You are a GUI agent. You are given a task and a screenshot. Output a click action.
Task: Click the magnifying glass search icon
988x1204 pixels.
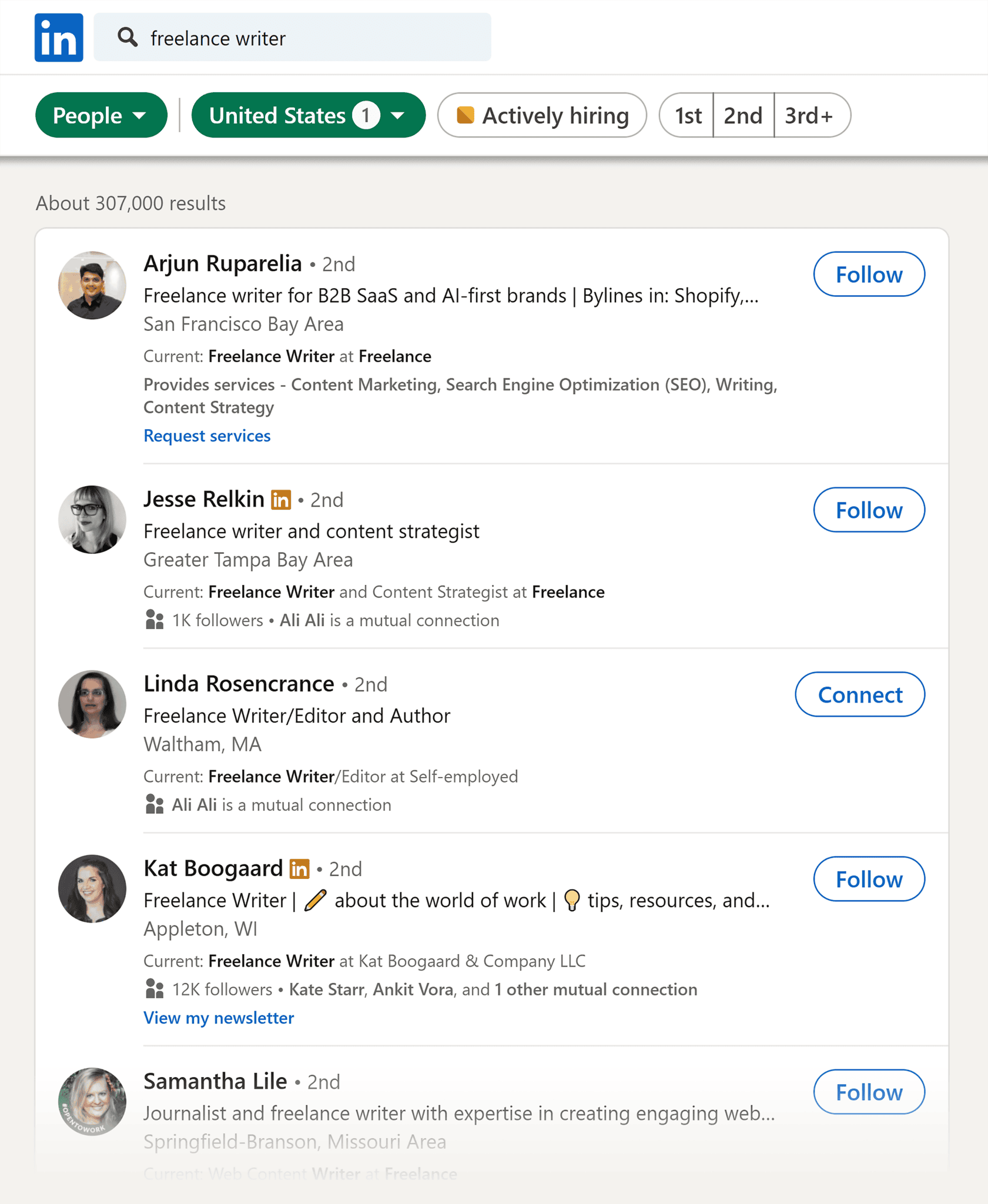click(x=128, y=37)
